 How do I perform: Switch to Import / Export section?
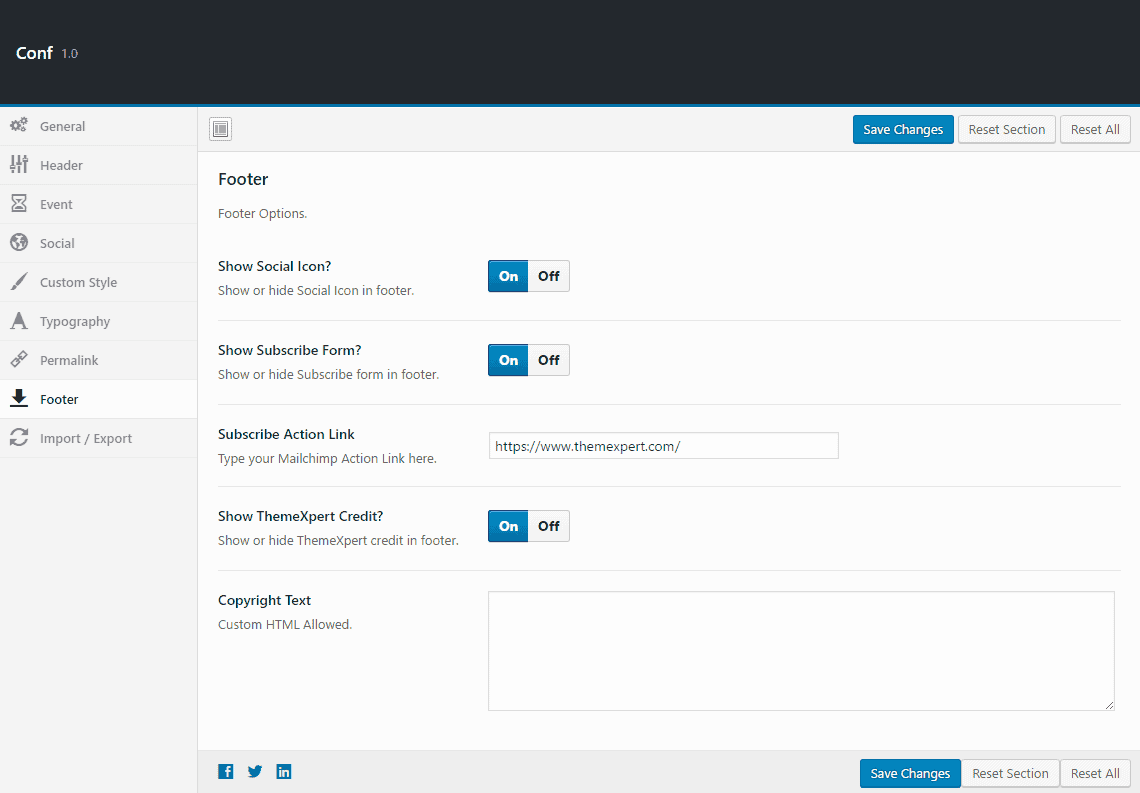[x=86, y=438]
